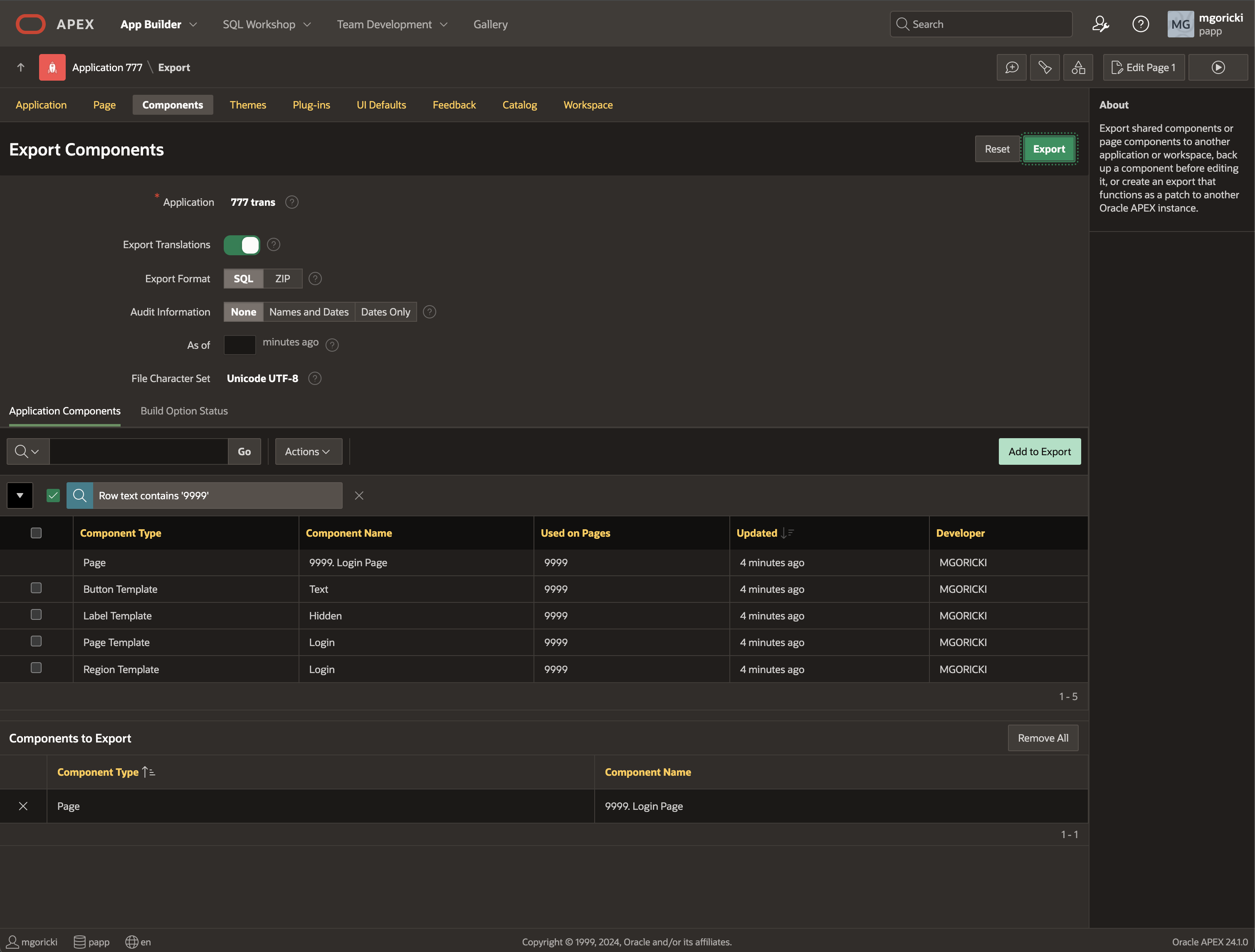Click the MG account avatar

1180,24
